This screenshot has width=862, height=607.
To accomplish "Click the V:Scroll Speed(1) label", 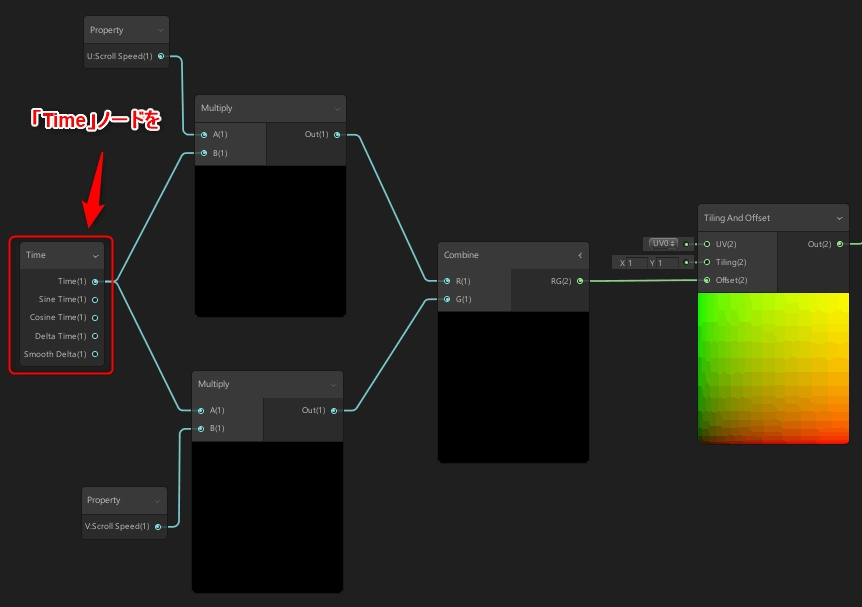I will tap(117, 526).
